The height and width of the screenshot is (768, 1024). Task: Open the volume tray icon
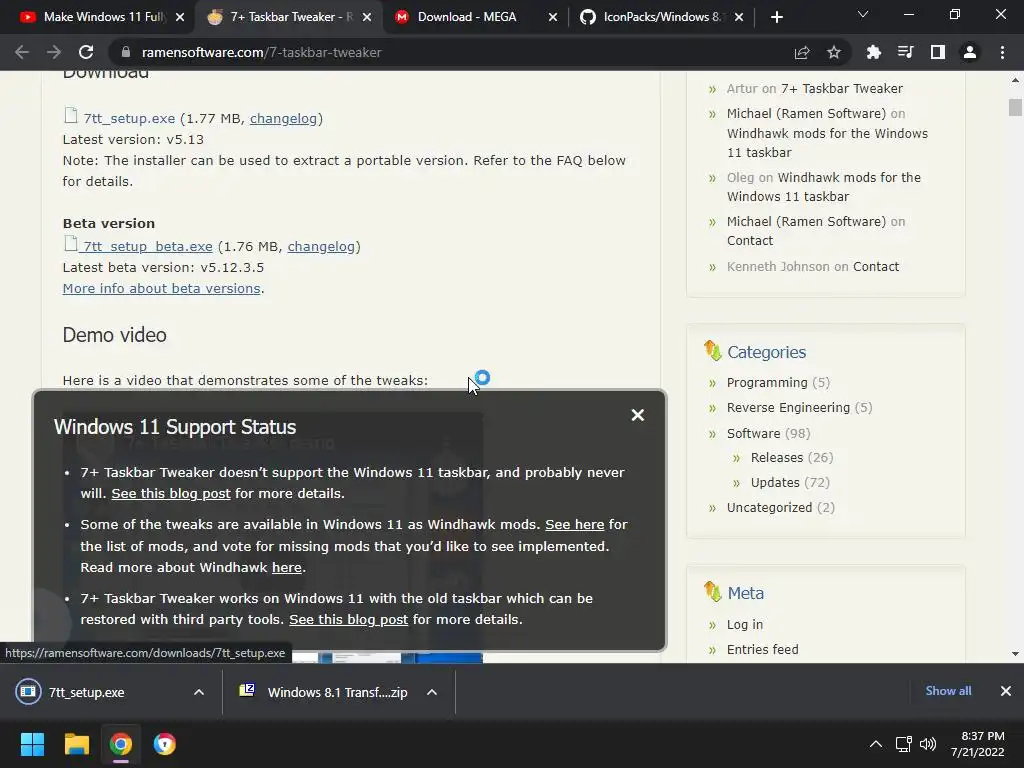[927, 744]
